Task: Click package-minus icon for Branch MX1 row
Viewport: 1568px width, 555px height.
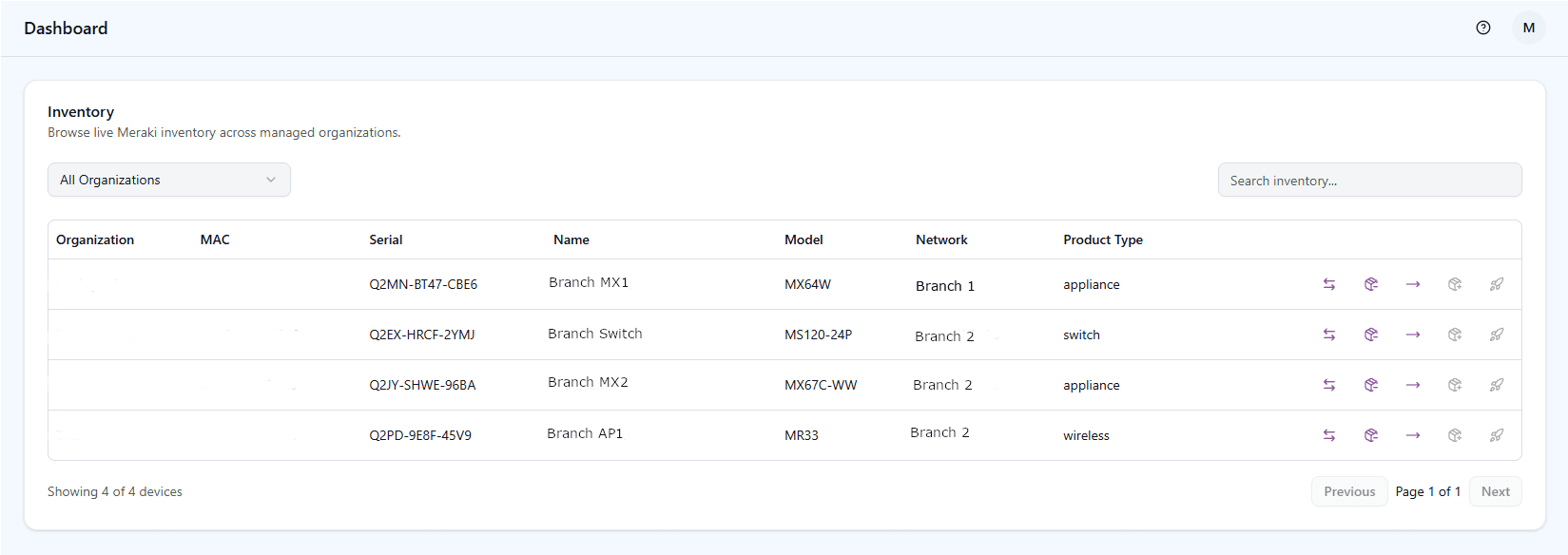Action: 1371,284
